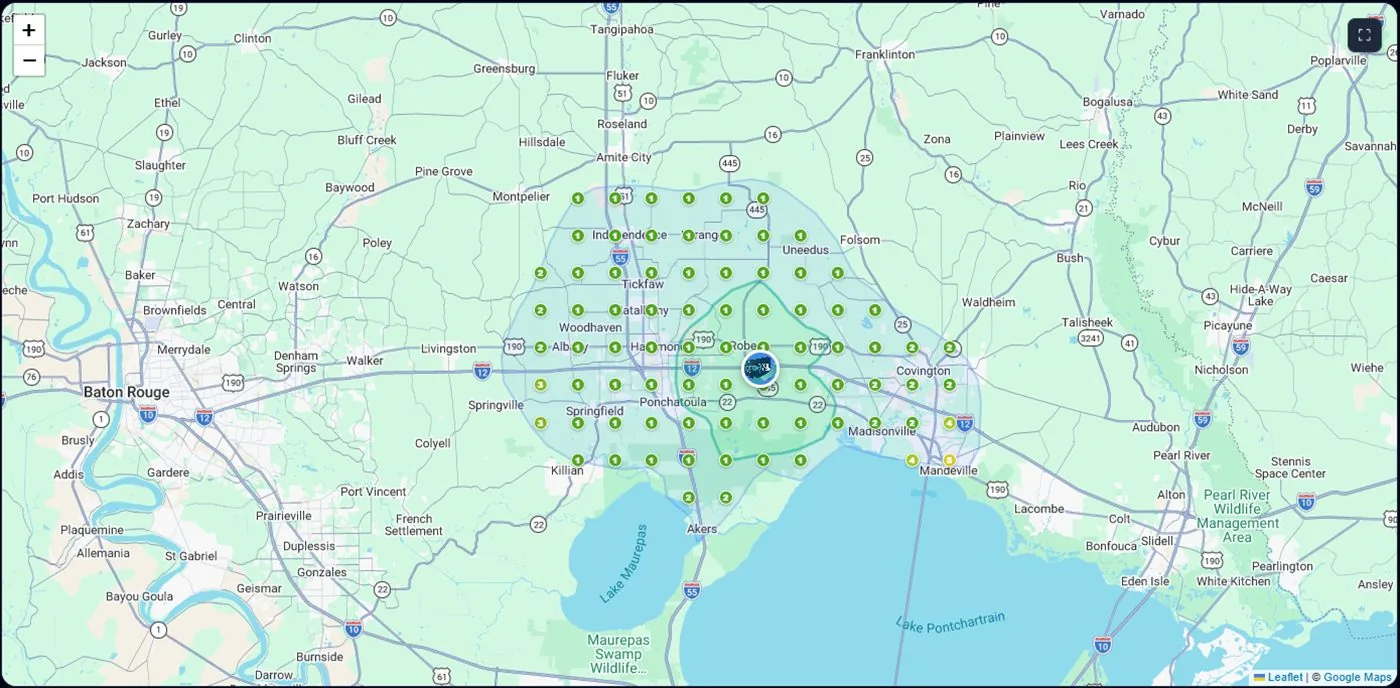Click the Slidell label
1400x688 pixels.
tap(1158, 540)
